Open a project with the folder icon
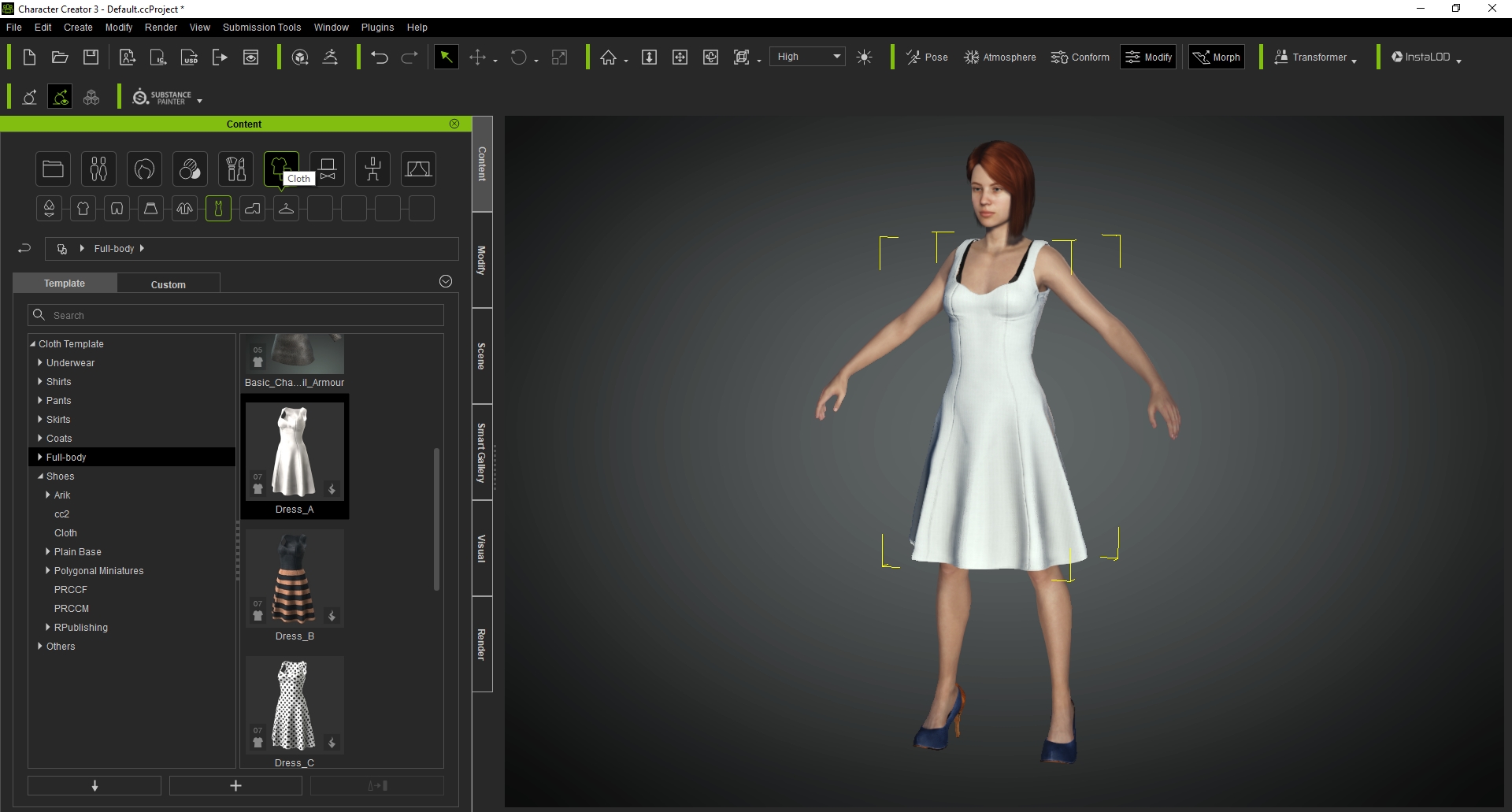This screenshot has height=812, width=1512. point(60,57)
